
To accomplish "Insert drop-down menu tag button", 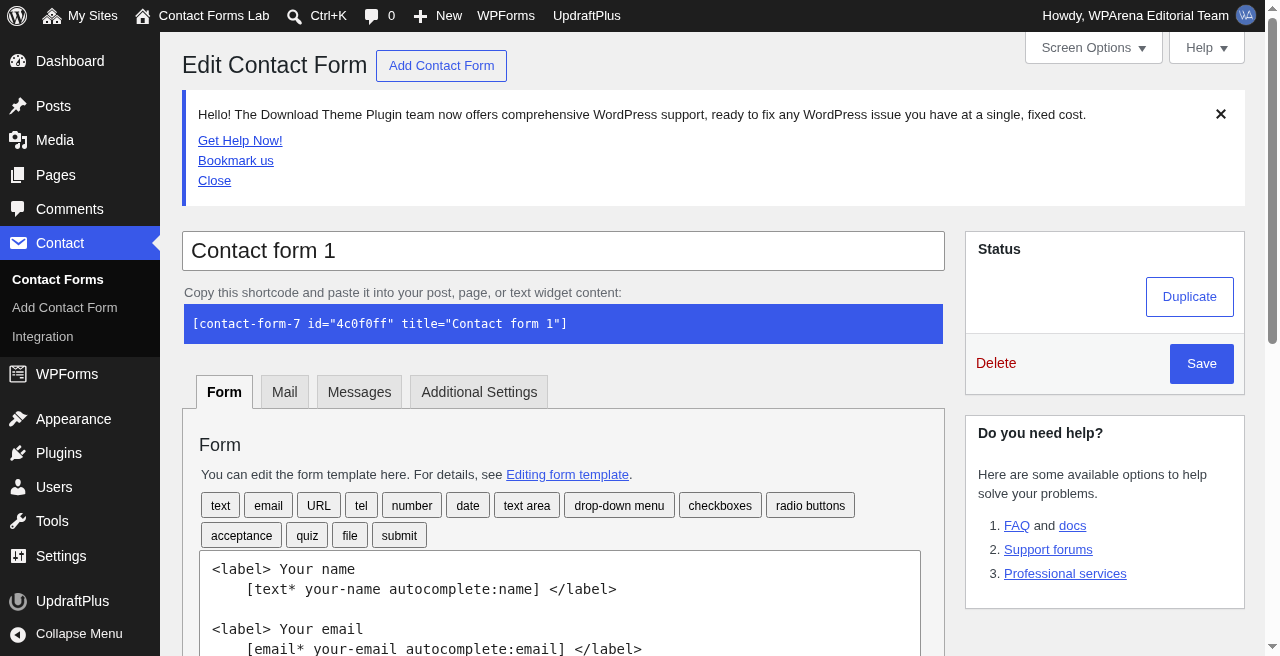I will (x=619, y=505).
